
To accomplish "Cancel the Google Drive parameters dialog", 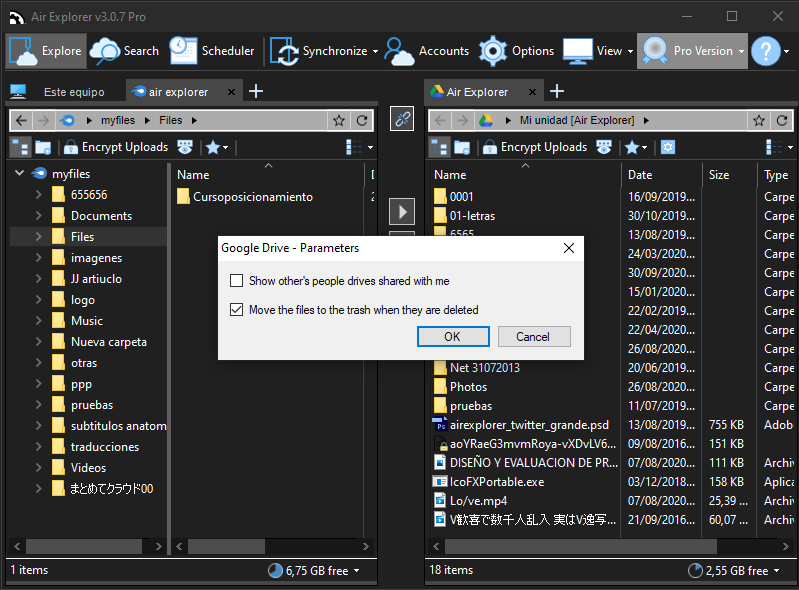I will (x=534, y=337).
